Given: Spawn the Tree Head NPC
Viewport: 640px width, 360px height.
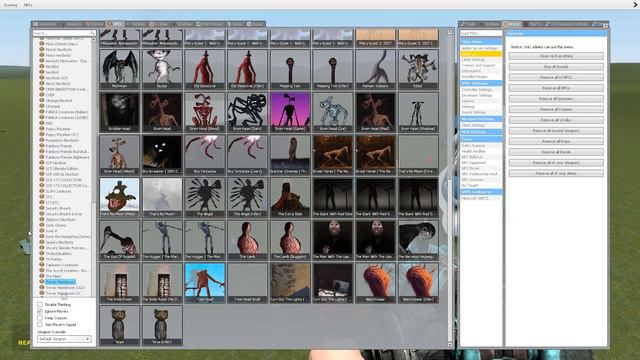Looking at the screenshot, I should 204,282.
